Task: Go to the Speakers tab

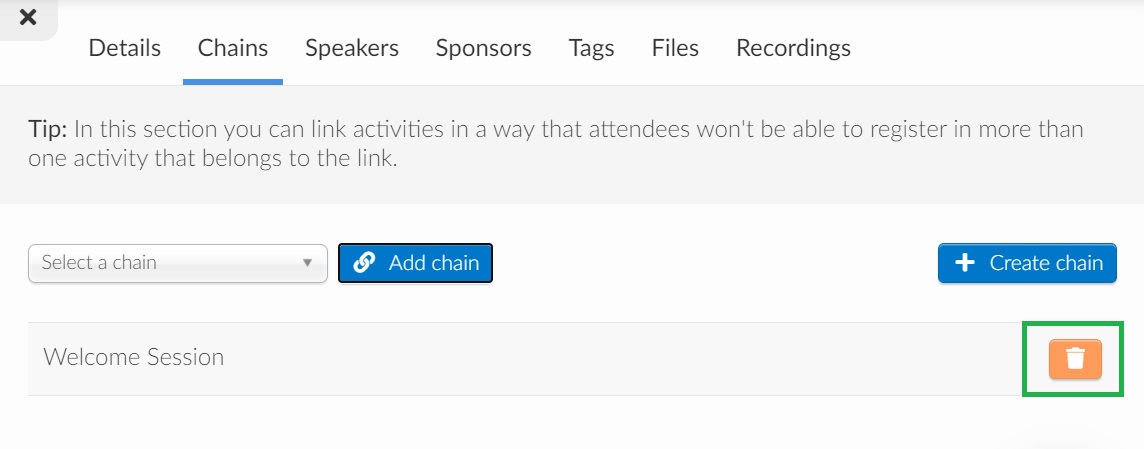Action: coord(352,48)
